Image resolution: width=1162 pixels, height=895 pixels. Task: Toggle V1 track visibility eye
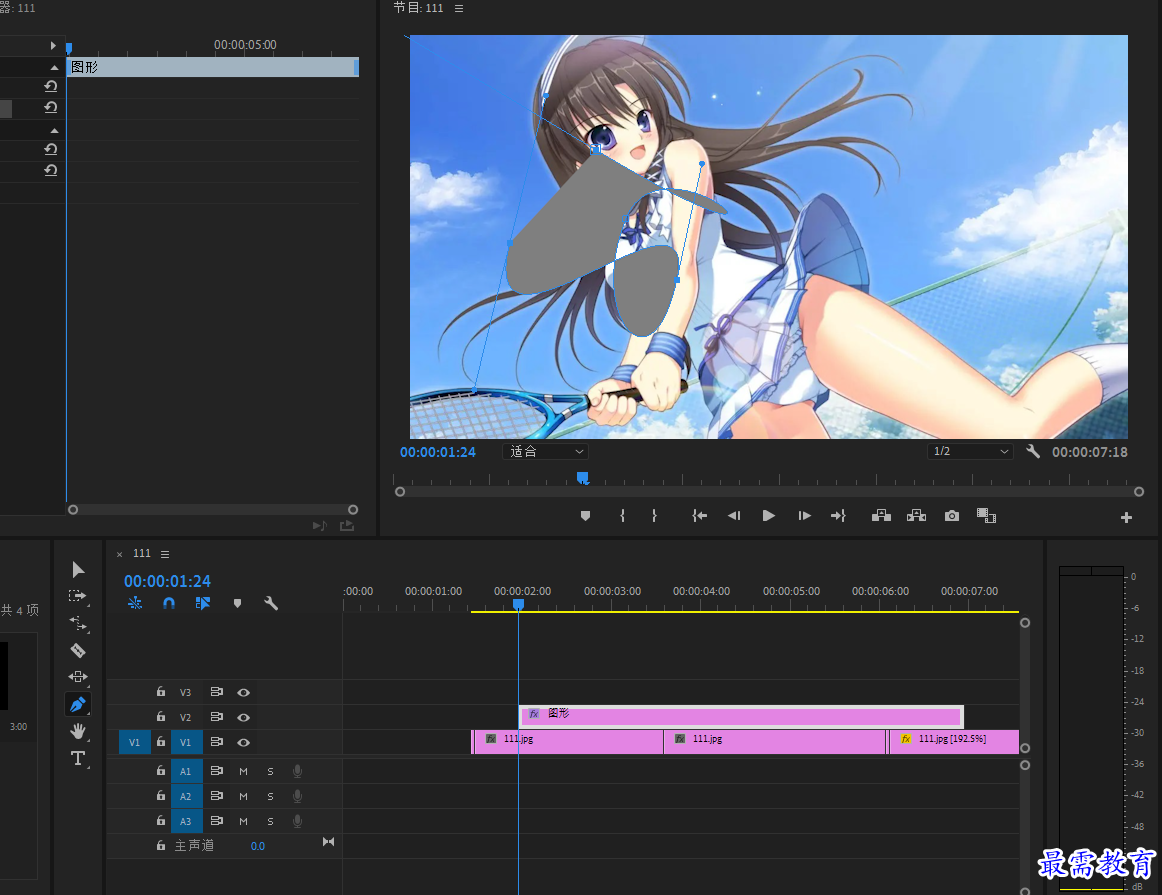243,742
